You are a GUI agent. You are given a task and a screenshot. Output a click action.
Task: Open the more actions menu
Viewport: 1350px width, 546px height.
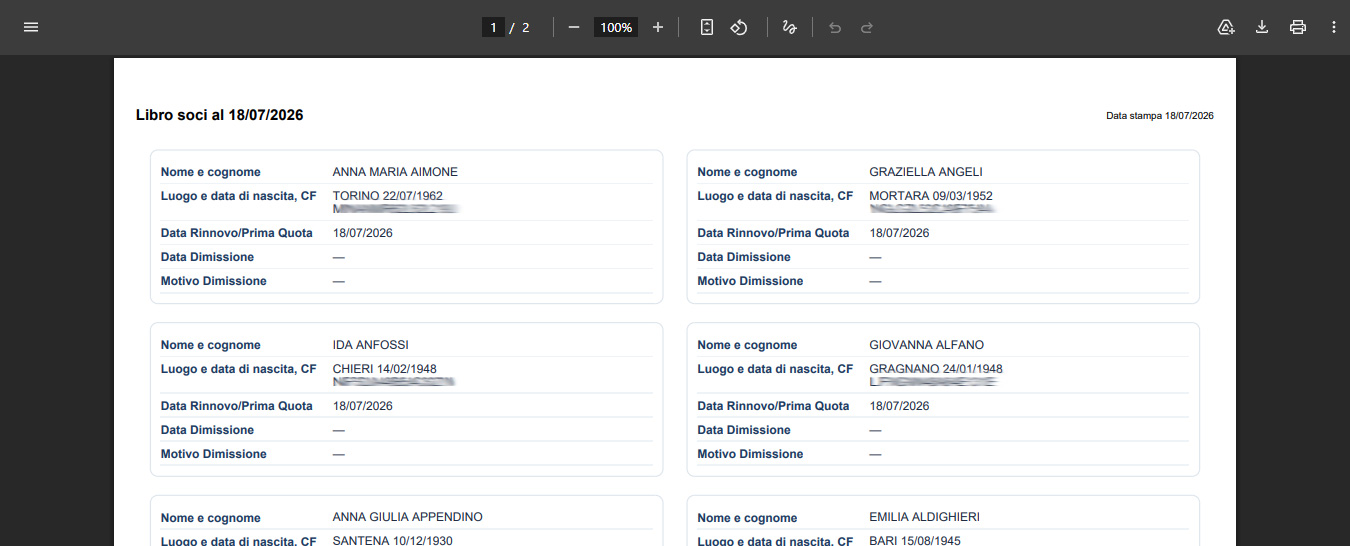coord(1333,27)
